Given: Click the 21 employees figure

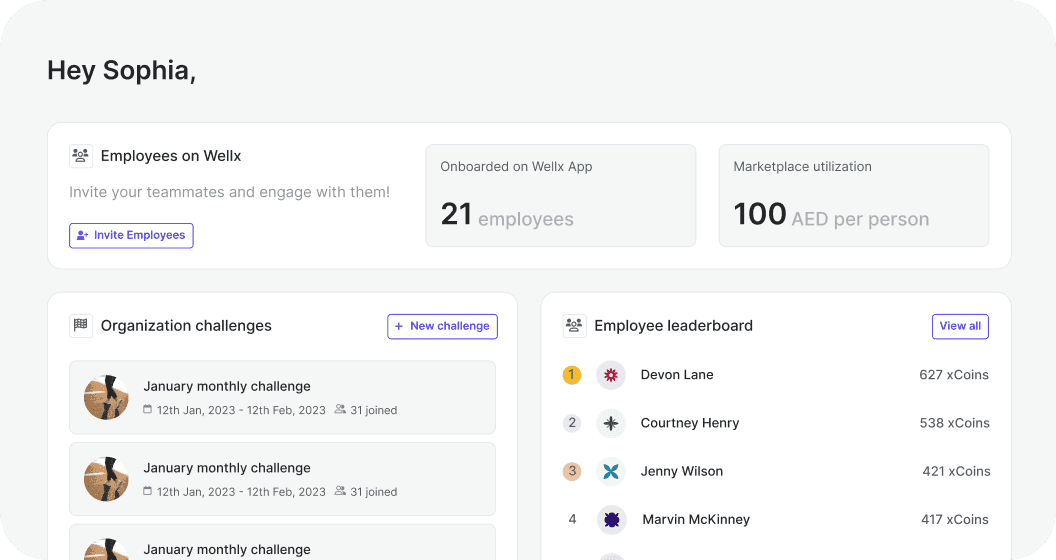Looking at the screenshot, I should pyautogui.click(x=507, y=215).
